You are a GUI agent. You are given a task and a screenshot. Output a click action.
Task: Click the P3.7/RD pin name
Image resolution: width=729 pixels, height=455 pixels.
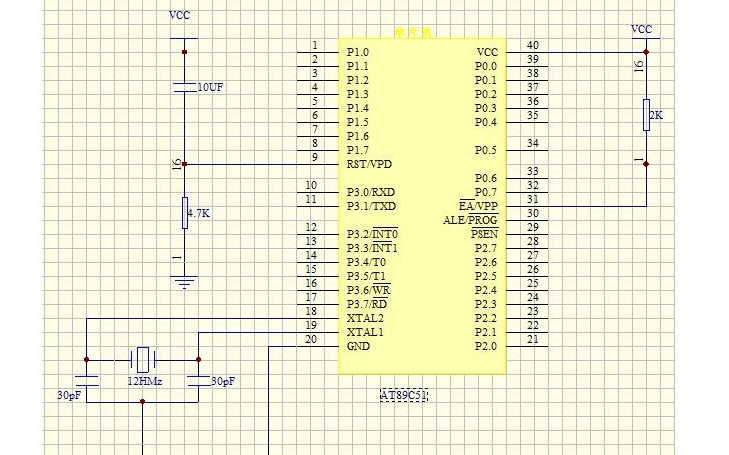coord(367,303)
